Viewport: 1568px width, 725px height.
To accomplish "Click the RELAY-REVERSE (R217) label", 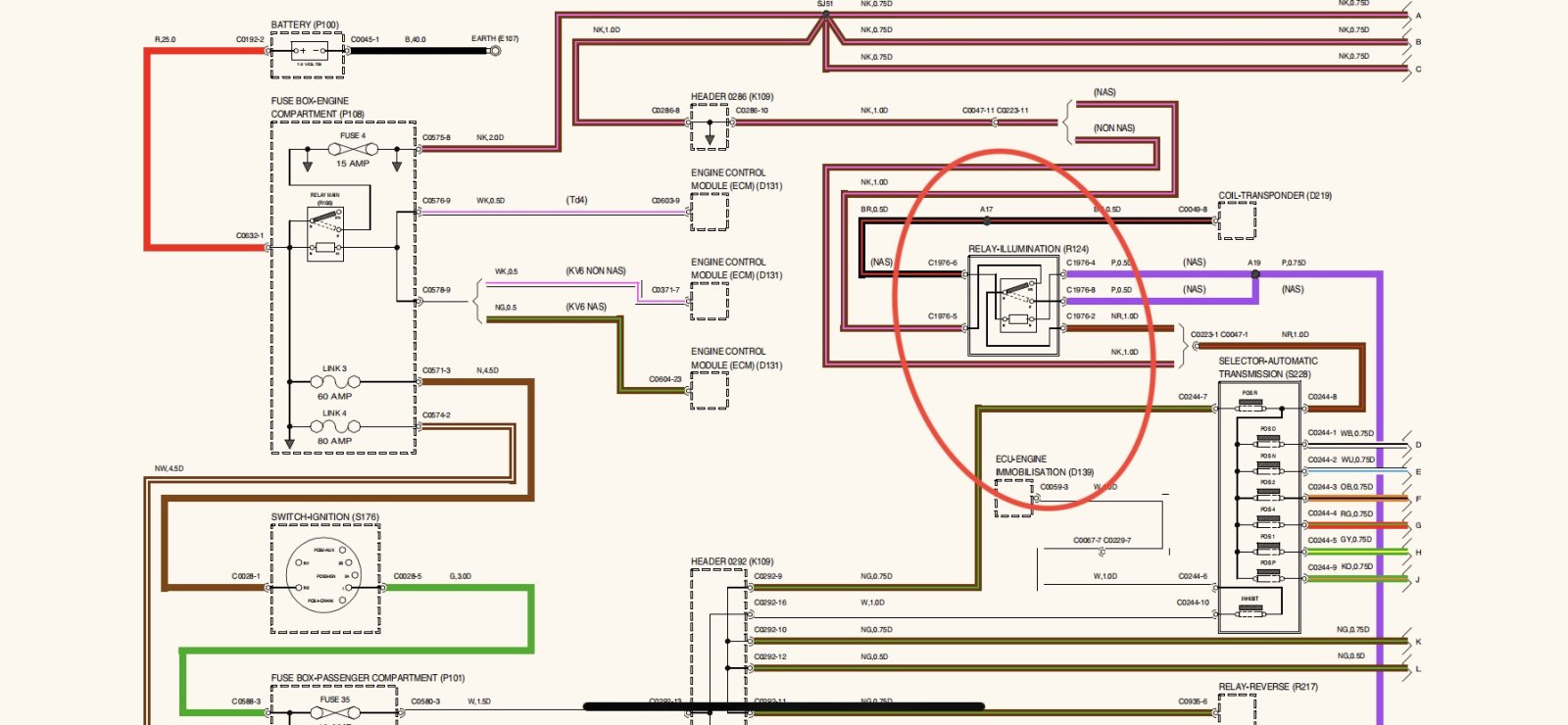I will 1268,687.
